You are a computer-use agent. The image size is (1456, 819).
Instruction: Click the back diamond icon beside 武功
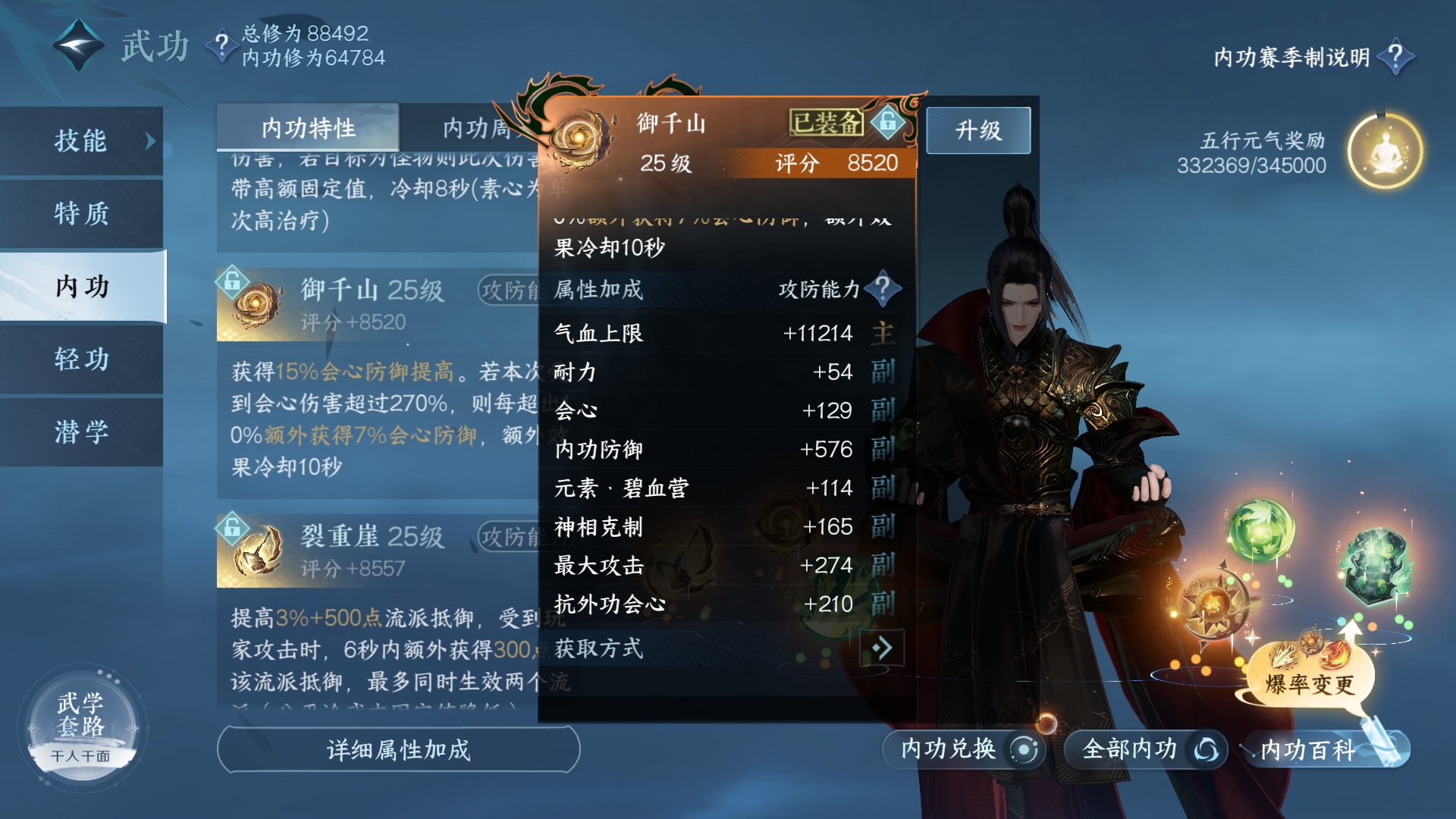pos(78,45)
